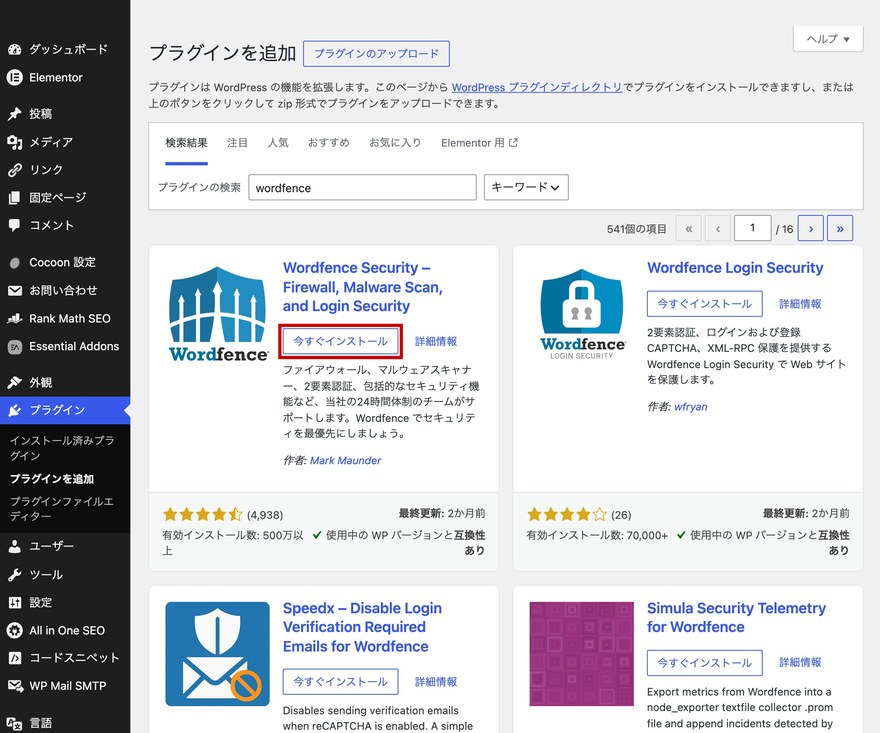Open プラグインファイルエディター submenu item
This screenshot has height=733, width=880.
[62, 508]
